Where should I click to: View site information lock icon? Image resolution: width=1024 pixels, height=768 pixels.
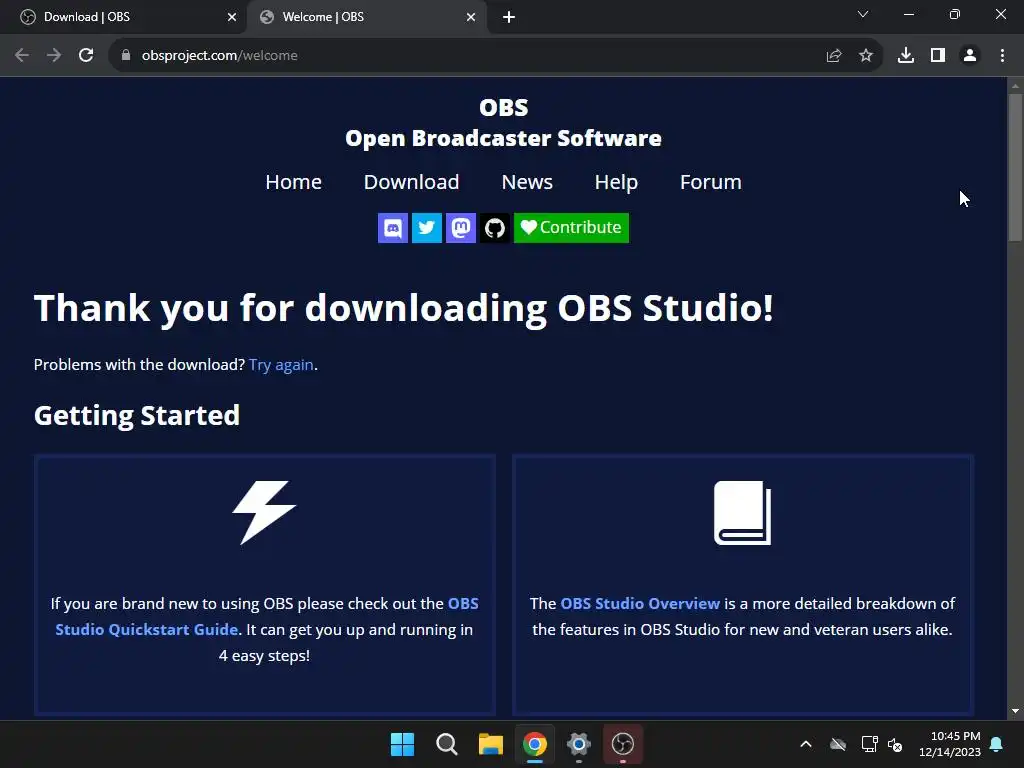(x=126, y=56)
